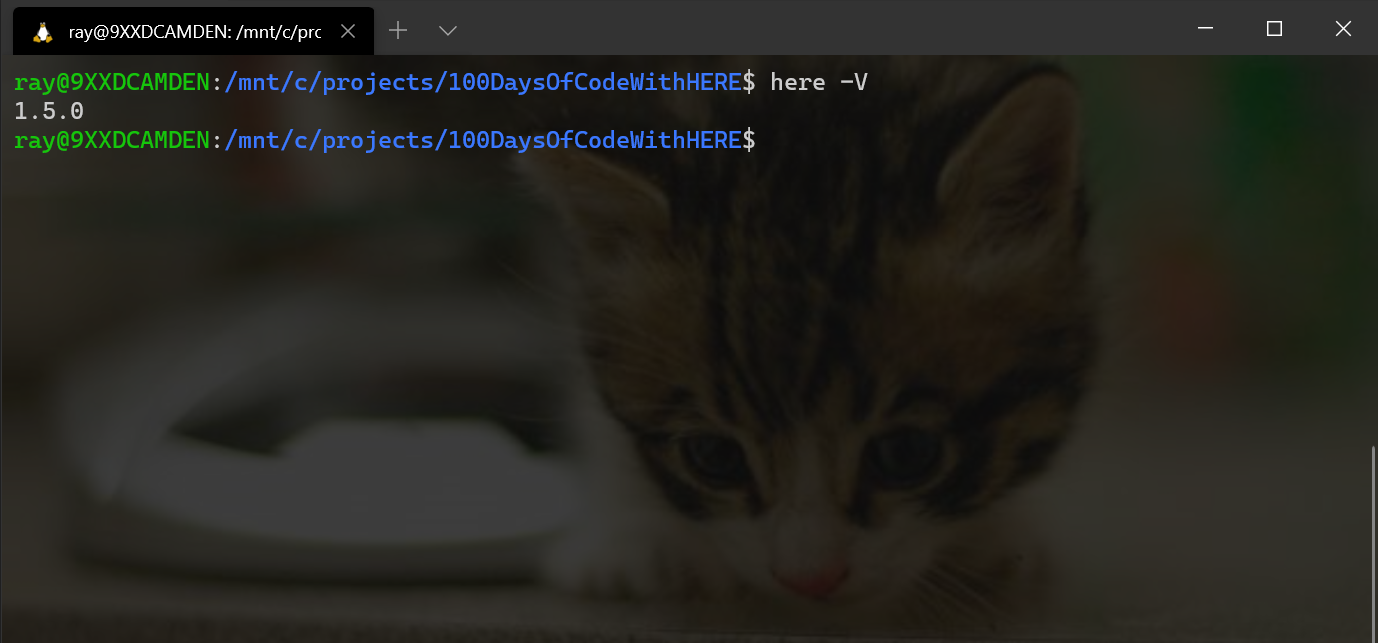1378x643 pixels.
Task: Click the scrollbar thumb on the right edge
Action: [1373, 543]
